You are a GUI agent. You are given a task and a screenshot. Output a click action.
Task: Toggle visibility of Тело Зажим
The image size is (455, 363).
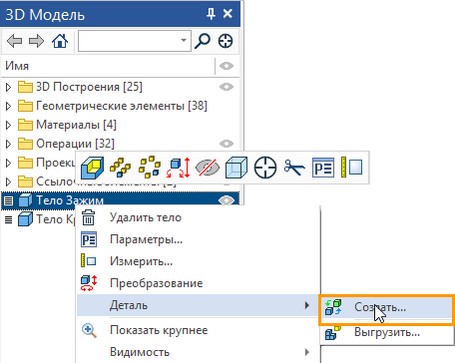[x=226, y=200]
